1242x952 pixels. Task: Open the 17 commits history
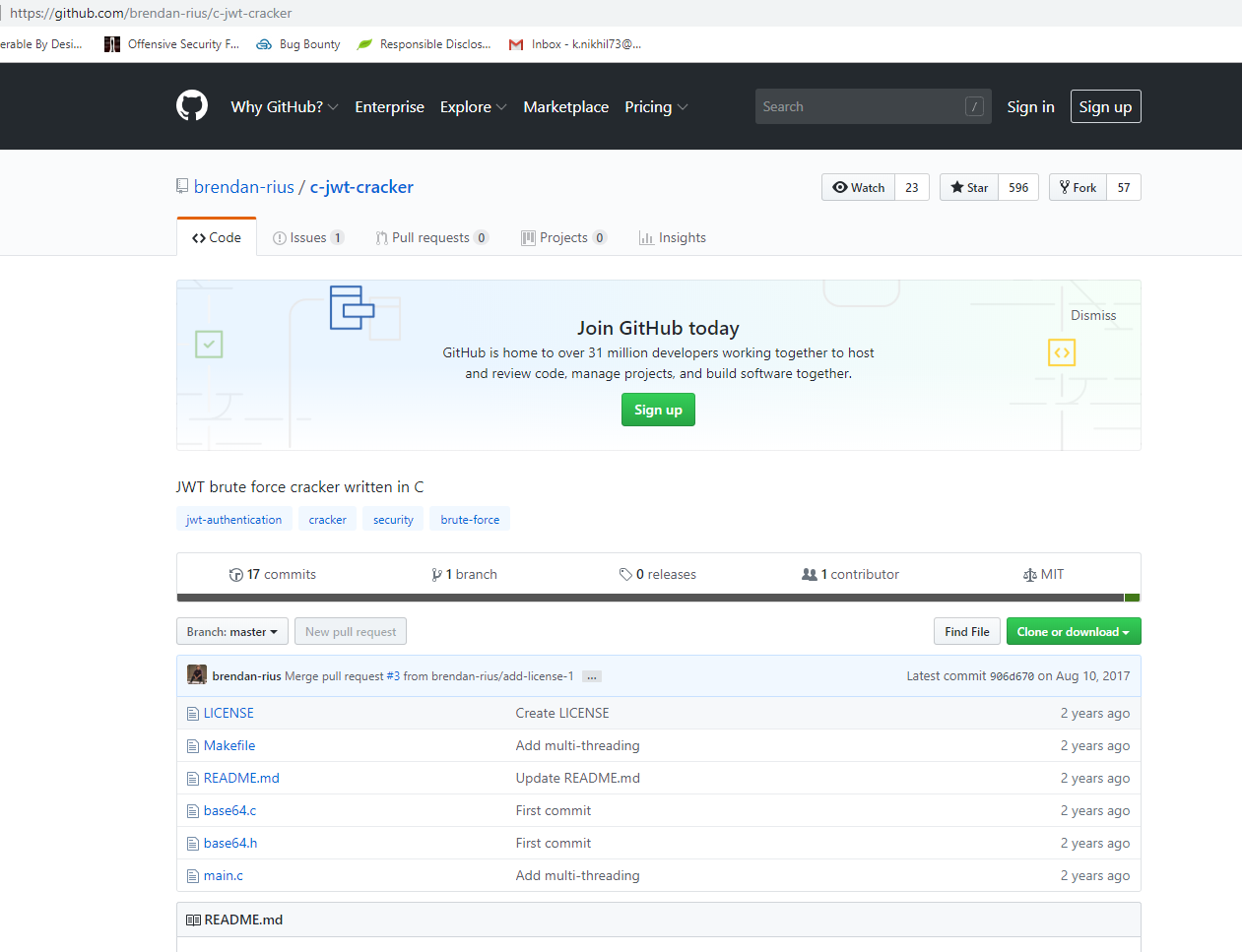click(x=273, y=575)
